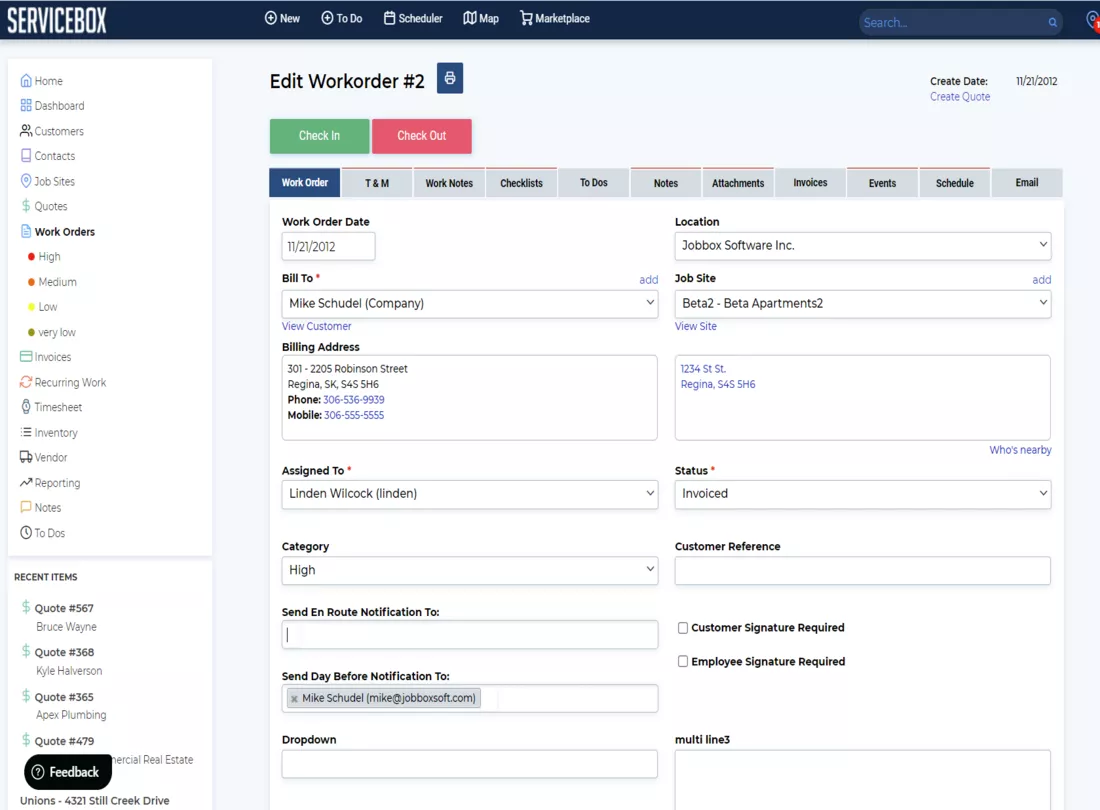This screenshot has height=810, width=1100.
Task: Open the Schedule tab
Action: click(x=955, y=183)
